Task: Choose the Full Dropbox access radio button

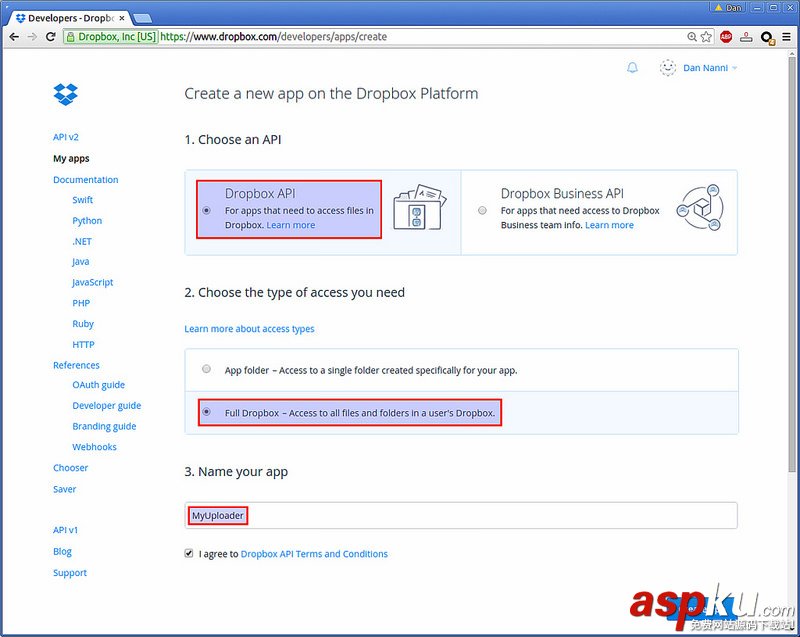Action: 206,412
